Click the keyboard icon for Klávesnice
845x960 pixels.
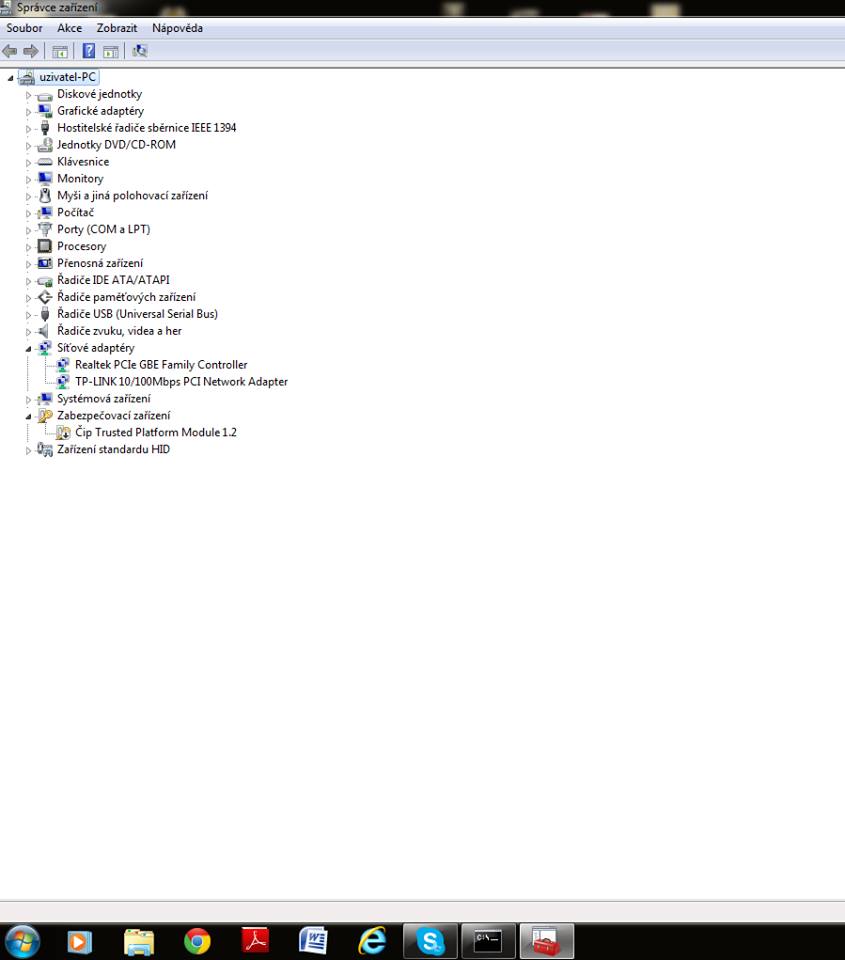45,162
